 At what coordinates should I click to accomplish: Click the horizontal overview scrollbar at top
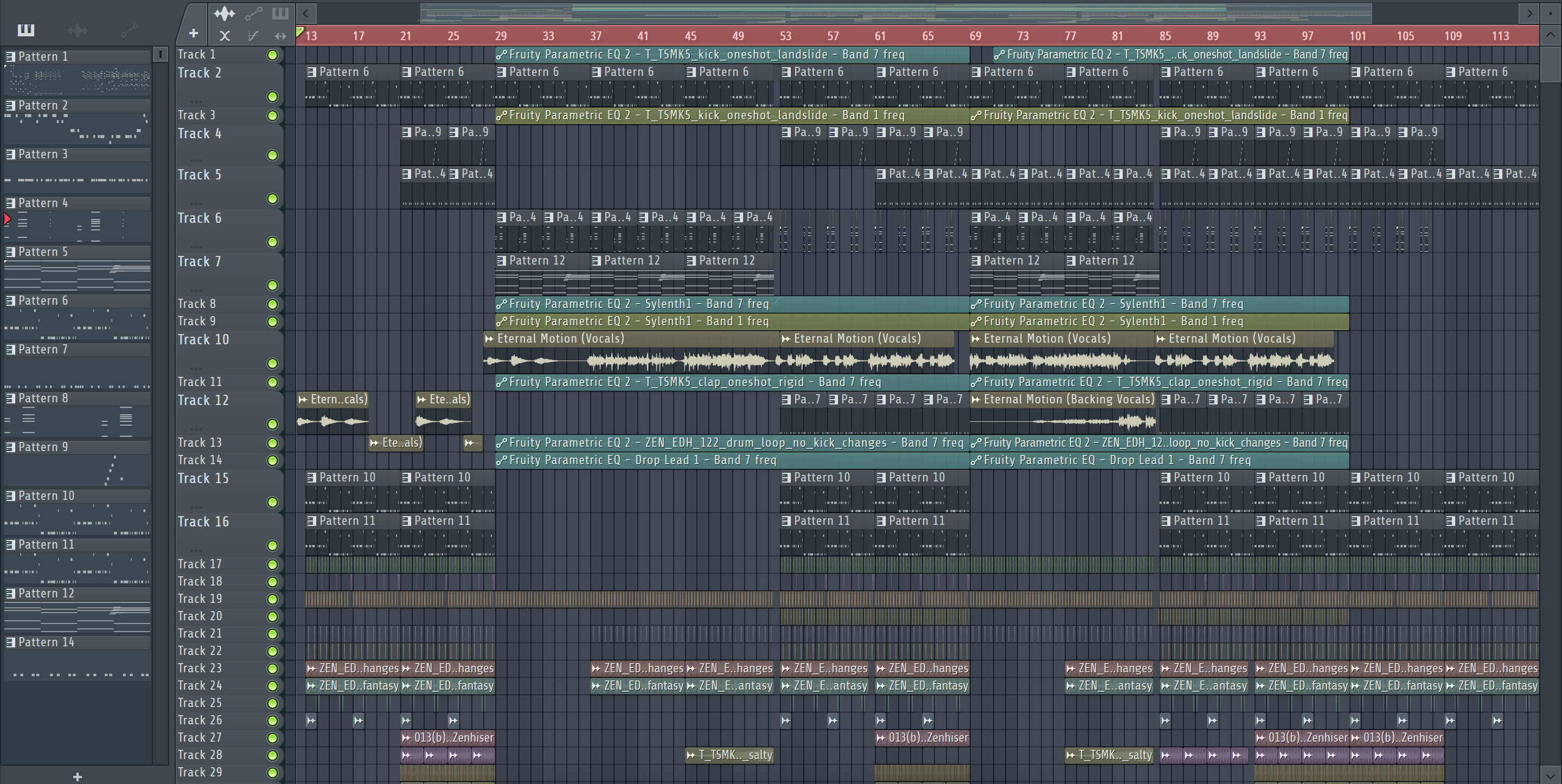[896, 12]
